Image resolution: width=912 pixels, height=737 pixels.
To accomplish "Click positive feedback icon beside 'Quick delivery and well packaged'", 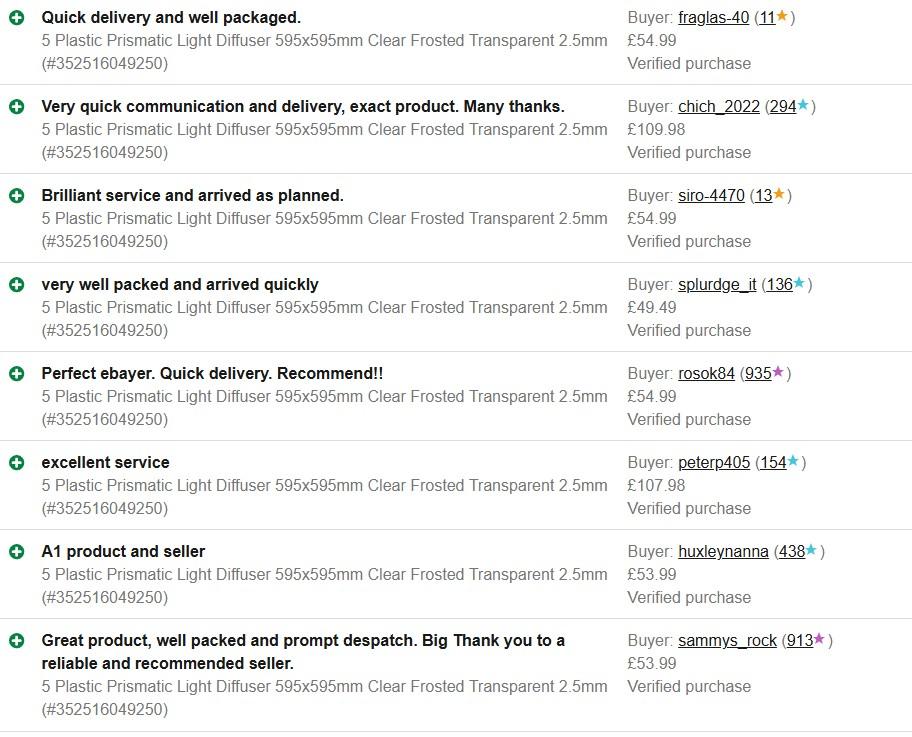I will (17, 18).
